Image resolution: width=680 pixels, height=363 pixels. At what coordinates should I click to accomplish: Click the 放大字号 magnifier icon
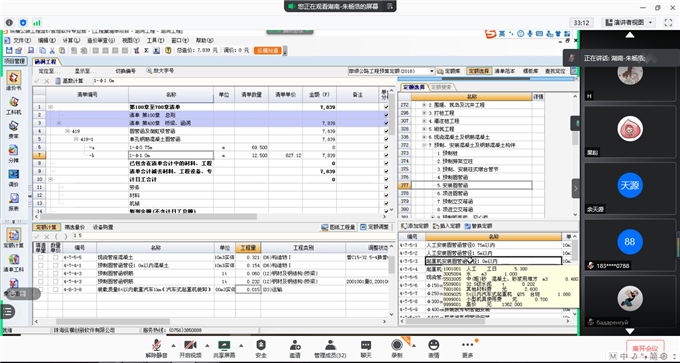(x=149, y=71)
